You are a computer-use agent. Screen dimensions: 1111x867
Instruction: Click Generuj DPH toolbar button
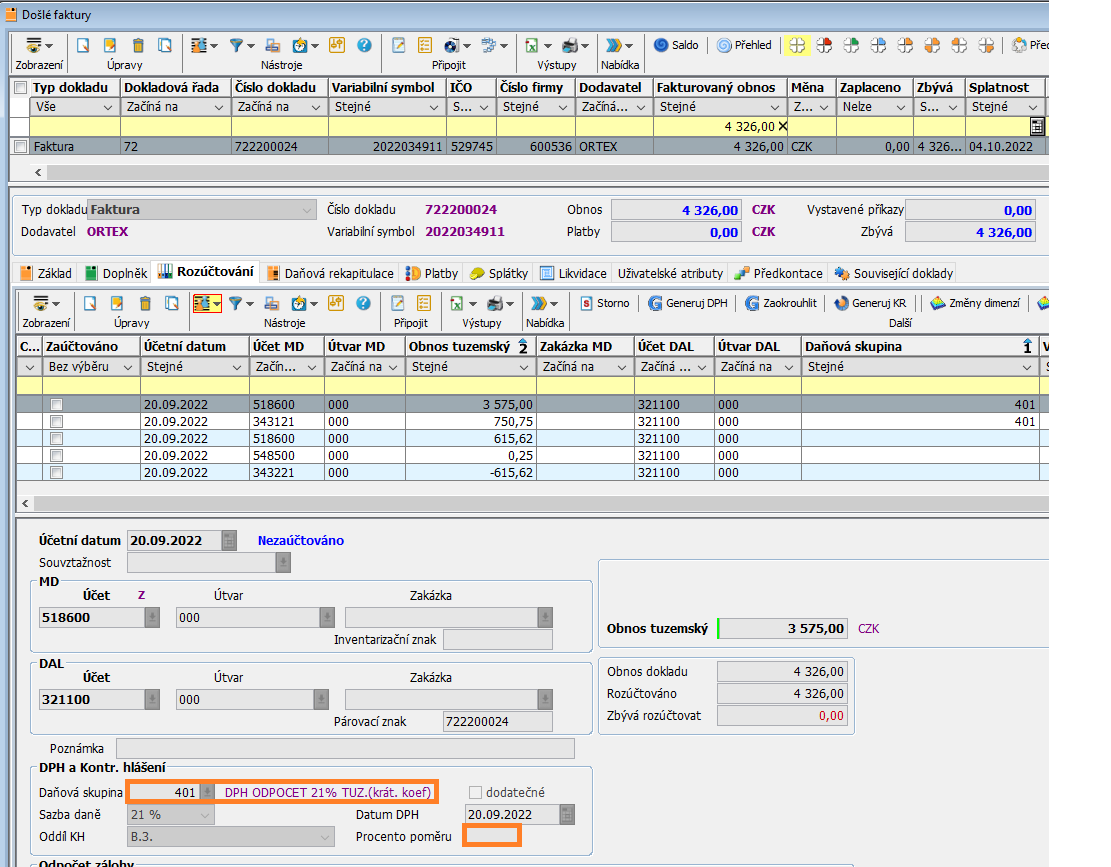click(688, 303)
